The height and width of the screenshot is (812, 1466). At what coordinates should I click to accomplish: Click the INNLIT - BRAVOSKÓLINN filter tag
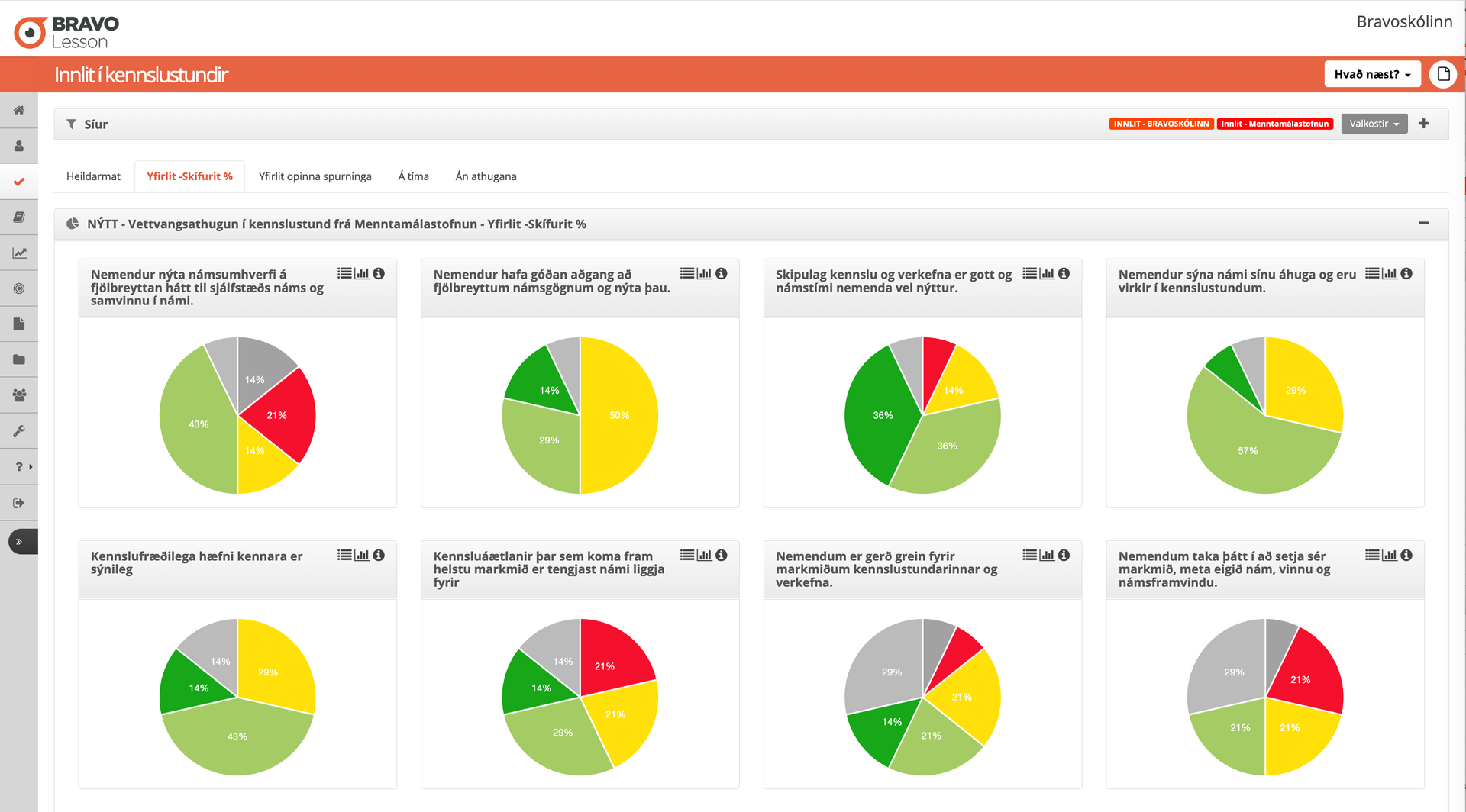(x=1161, y=124)
